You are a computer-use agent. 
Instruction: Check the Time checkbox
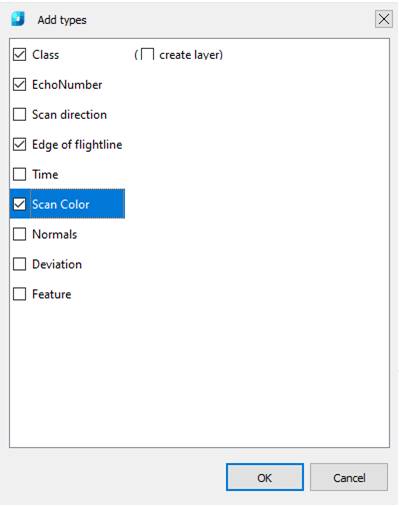[19, 174]
